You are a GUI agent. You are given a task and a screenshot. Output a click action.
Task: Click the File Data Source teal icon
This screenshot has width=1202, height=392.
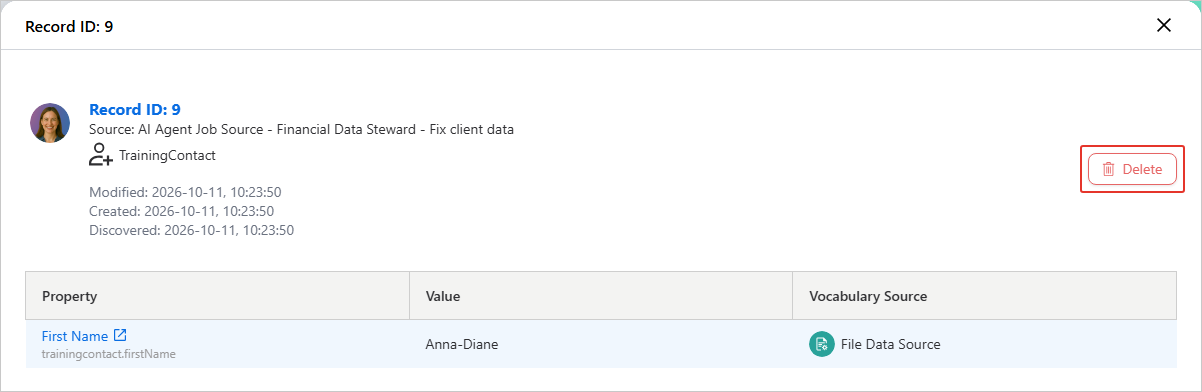tap(821, 344)
